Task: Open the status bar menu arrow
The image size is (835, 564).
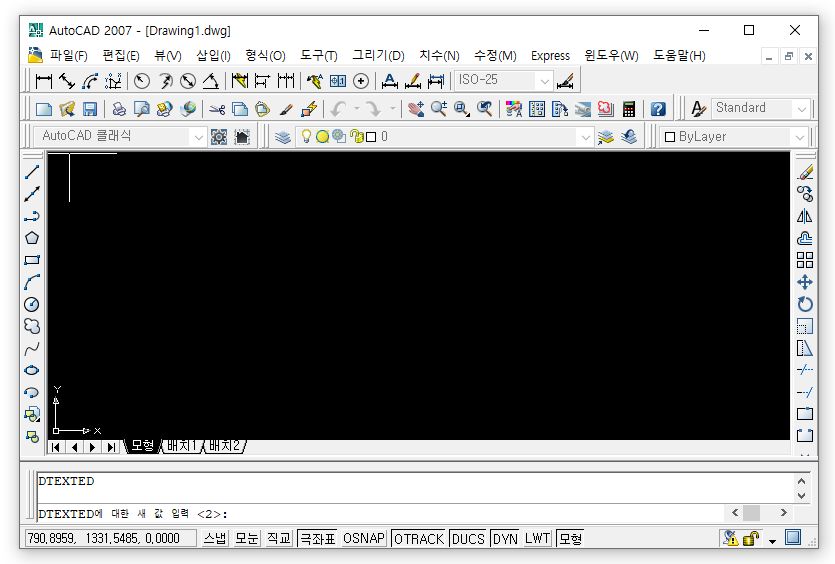Action: (772, 541)
